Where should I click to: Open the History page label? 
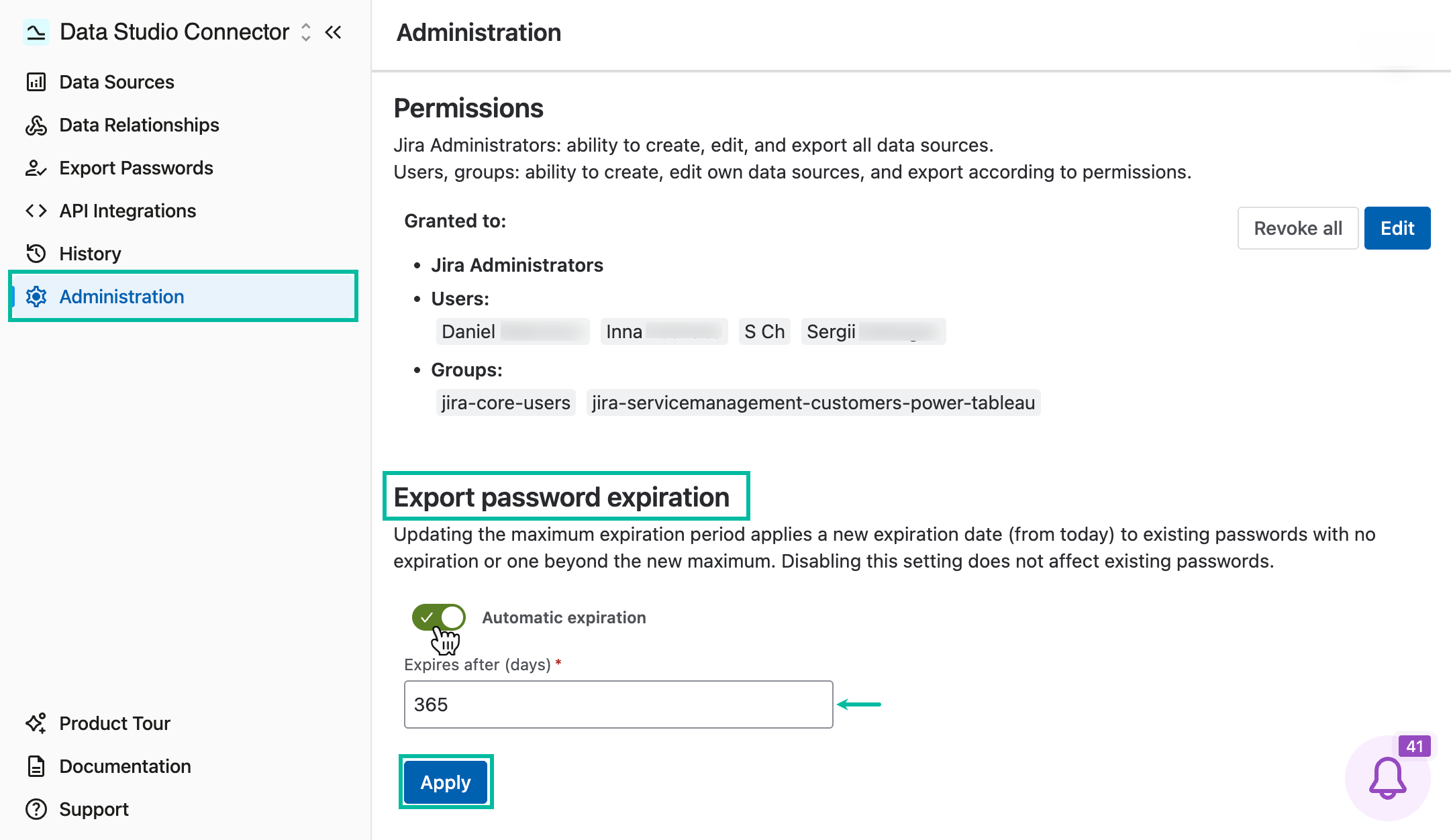tap(90, 254)
